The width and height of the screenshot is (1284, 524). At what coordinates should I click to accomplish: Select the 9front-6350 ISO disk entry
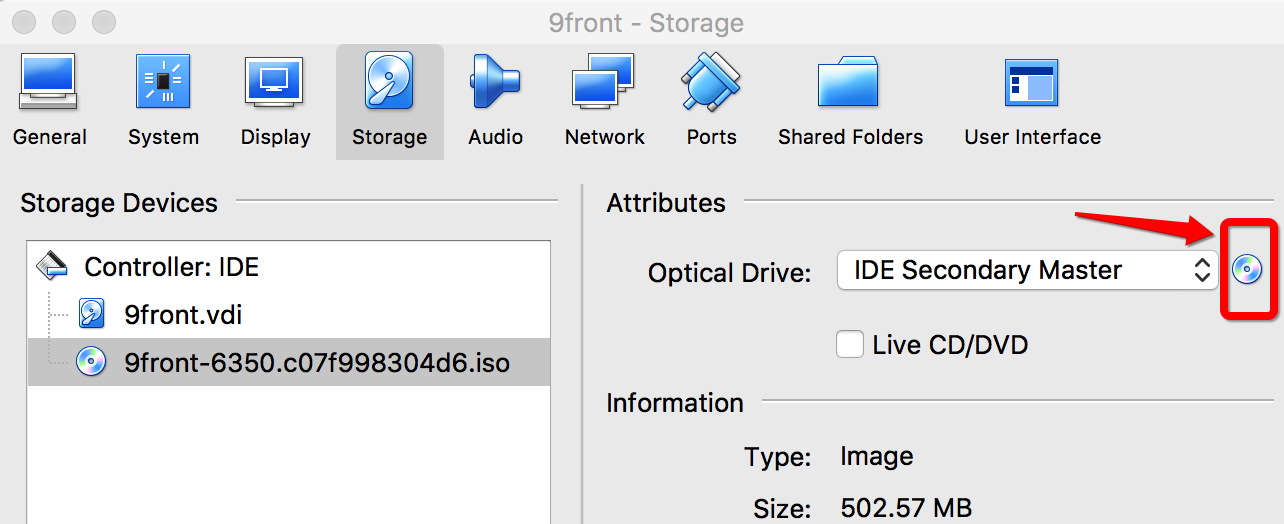click(316, 362)
